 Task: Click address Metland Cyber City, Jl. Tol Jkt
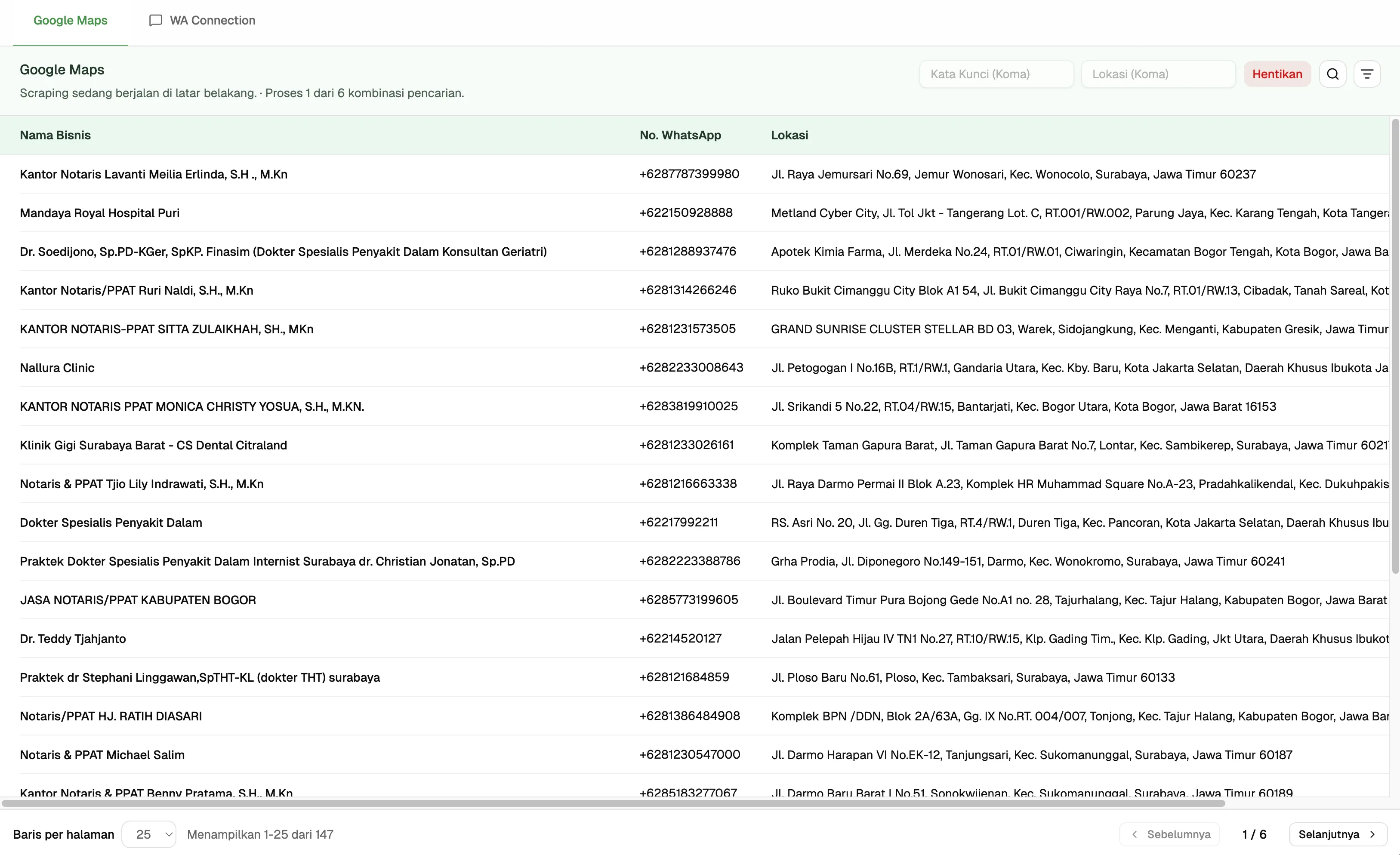pyautogui.click(x=1079, y=213)
